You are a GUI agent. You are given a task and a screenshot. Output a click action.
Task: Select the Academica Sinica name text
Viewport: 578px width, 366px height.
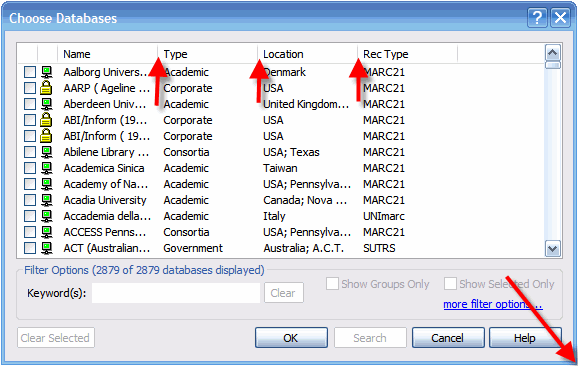coord(104,168)
